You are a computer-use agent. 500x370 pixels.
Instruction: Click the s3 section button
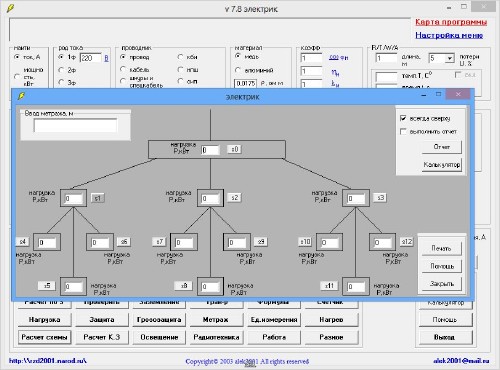click(380, 198)
